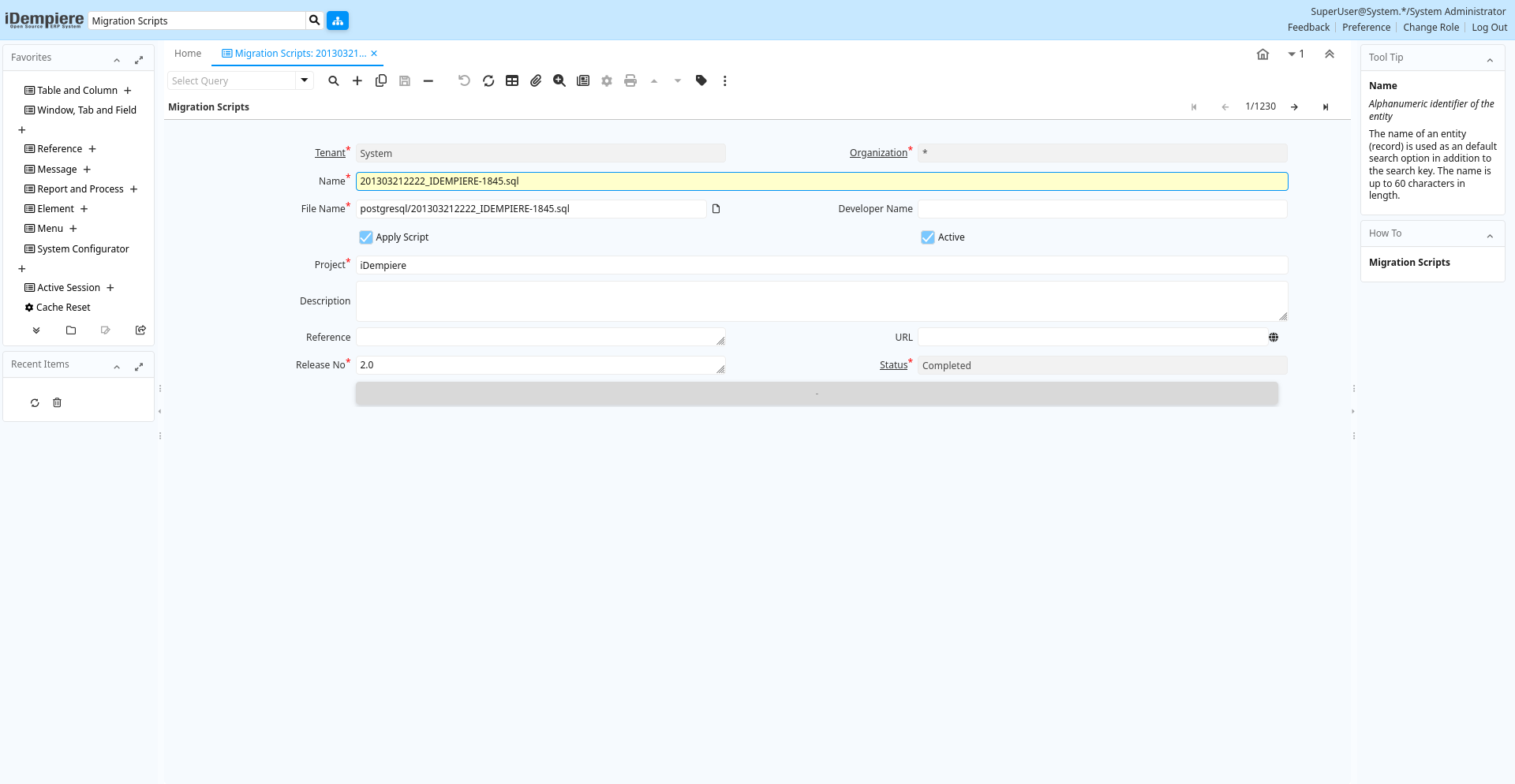The image size is (1515, 784).
Task: Collapse the How To panel
Action: (x=1490, y=236)
